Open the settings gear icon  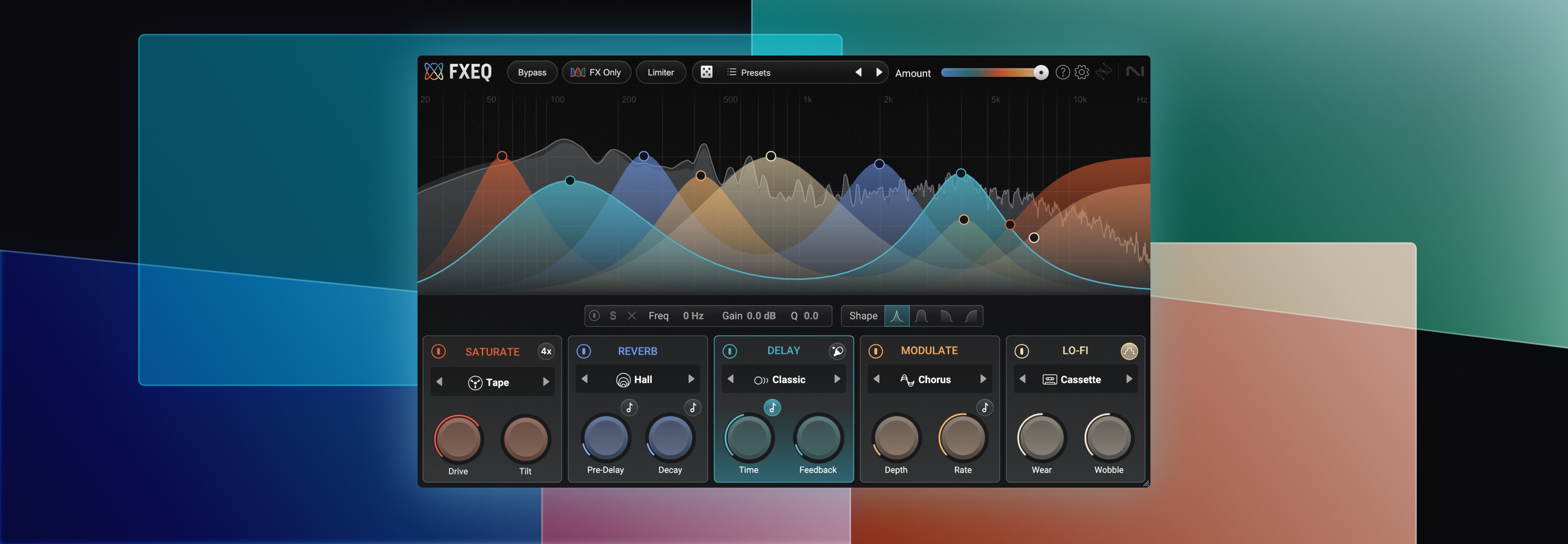coord(1082,72)
